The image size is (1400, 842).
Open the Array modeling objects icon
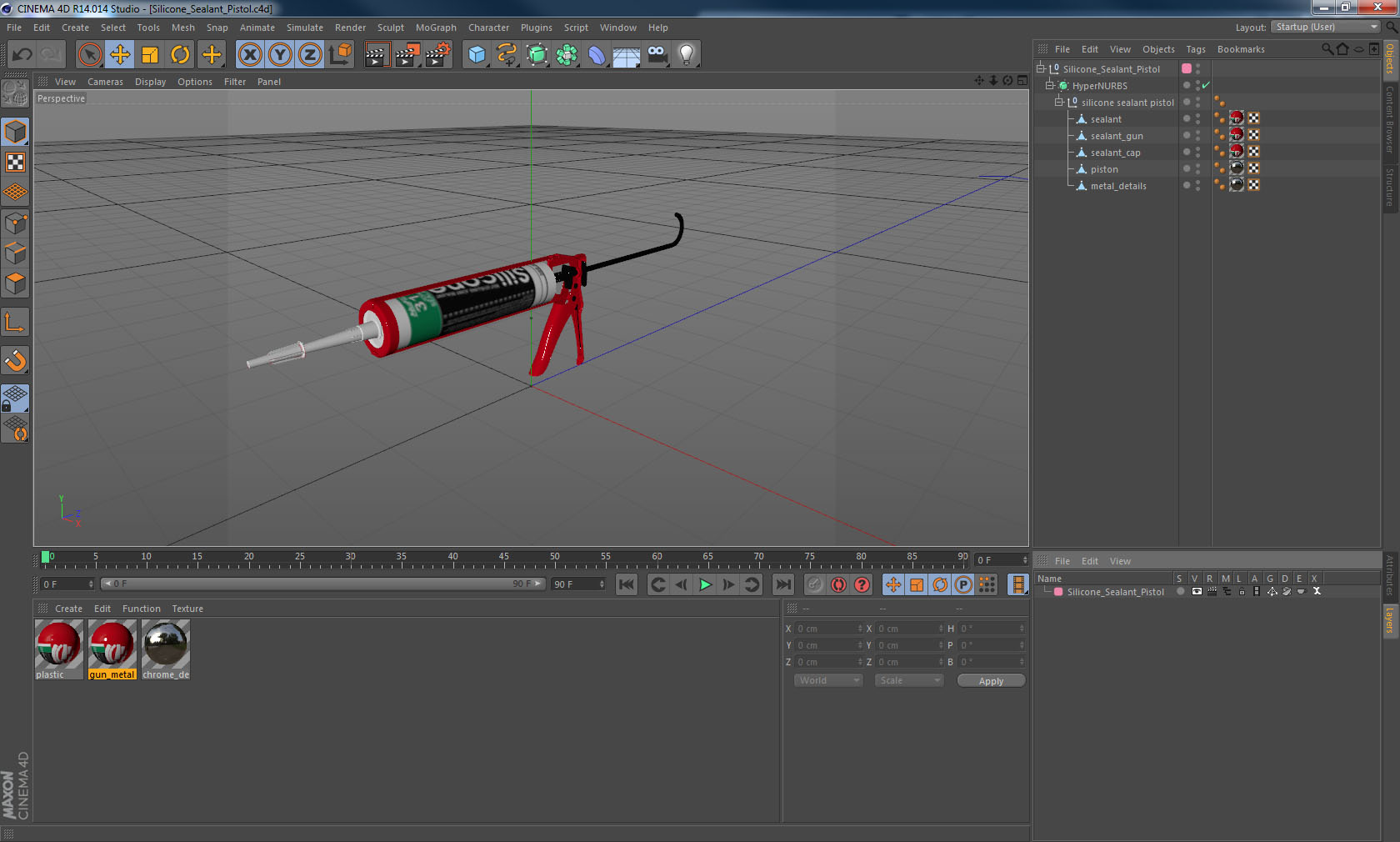point(567,55)
